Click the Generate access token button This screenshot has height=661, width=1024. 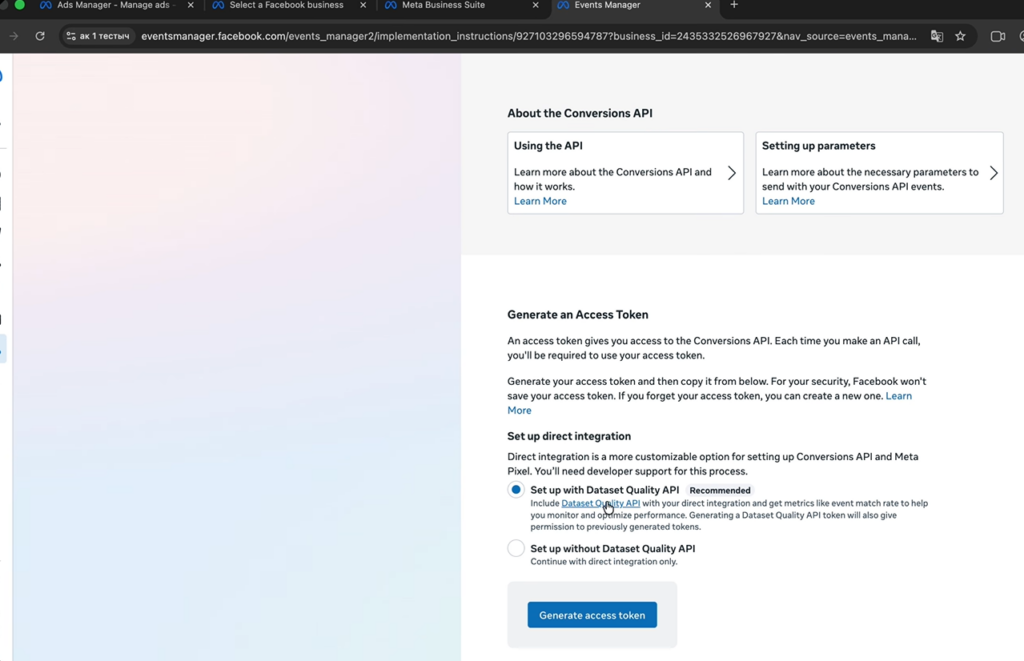click(x=592, y=615)
